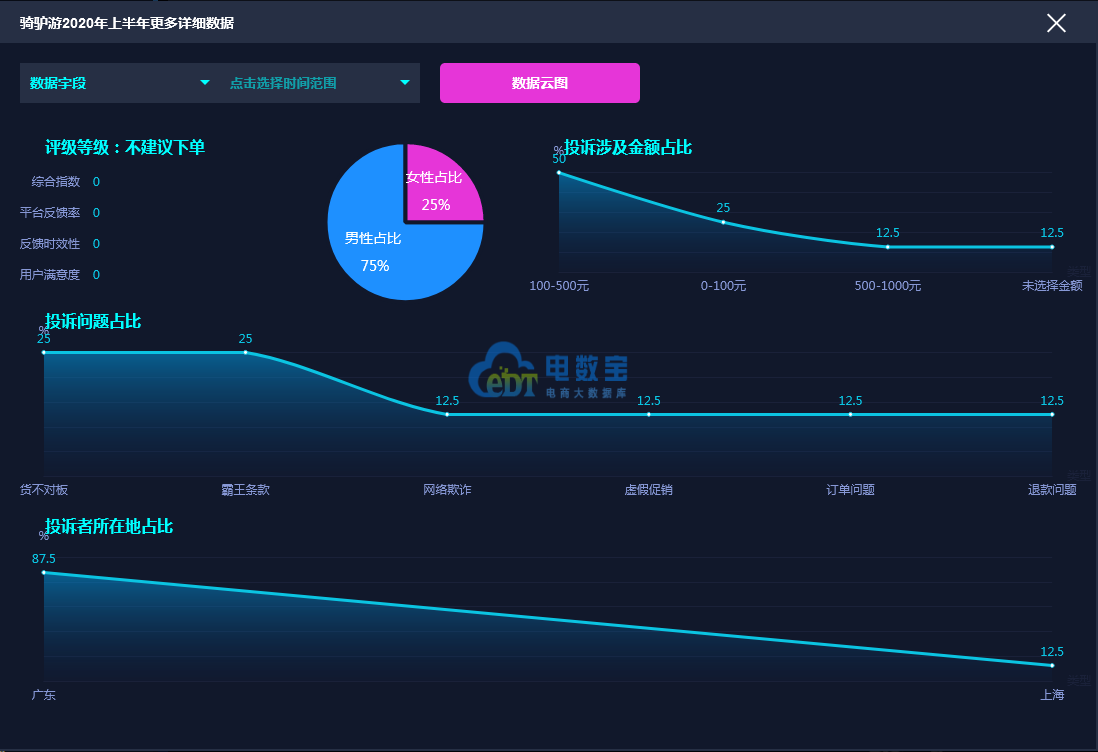Close the detailed data dialog
The width and height of the screenshot is (1098, 752).
coord(1056,23)
